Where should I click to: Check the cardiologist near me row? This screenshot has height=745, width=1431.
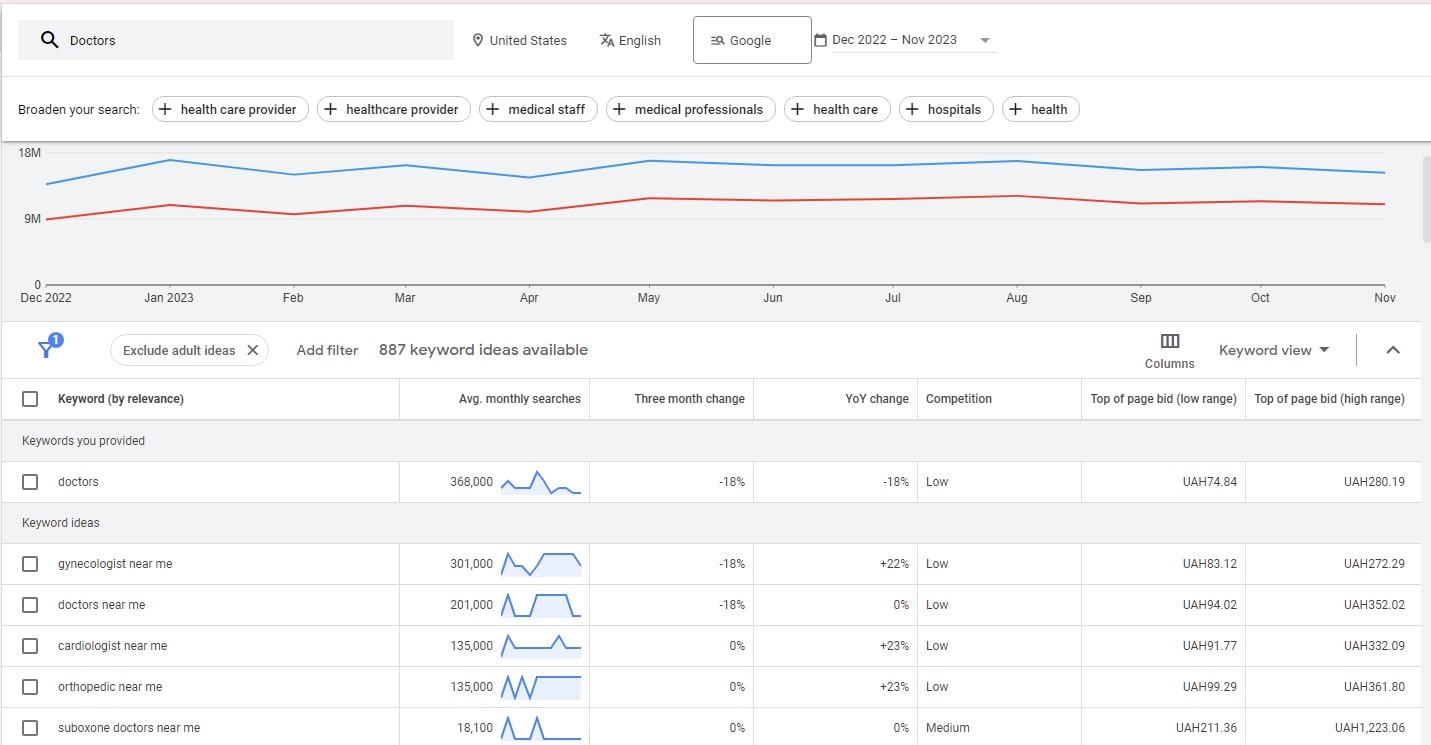(30, 646)
